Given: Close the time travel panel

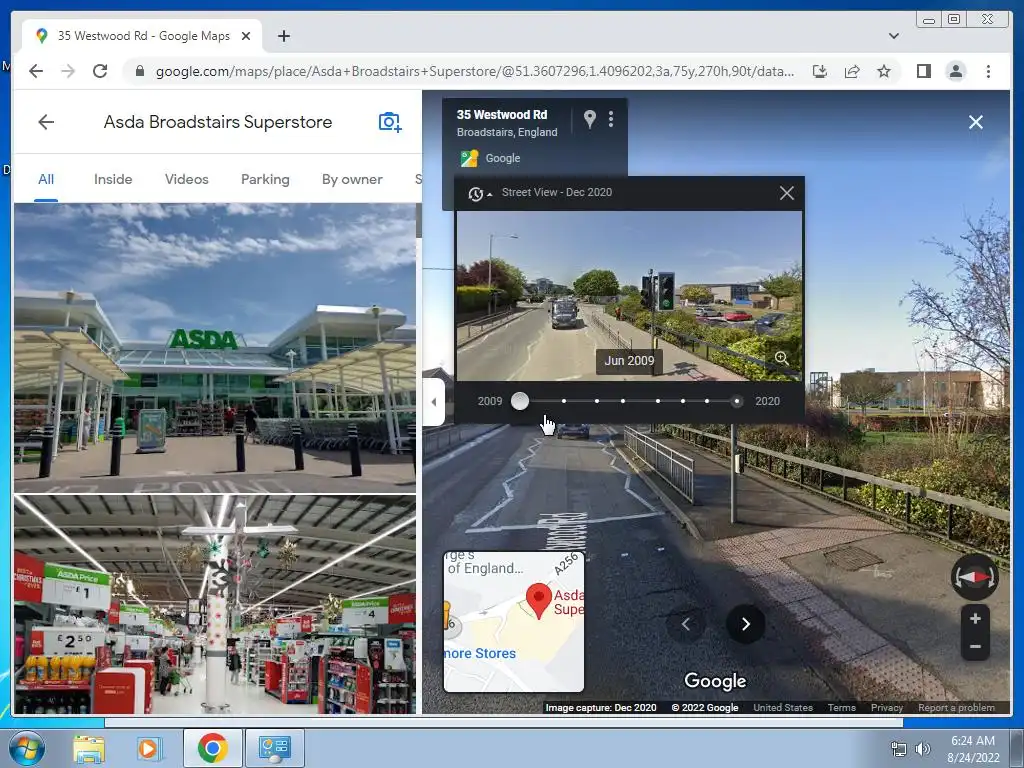Looking at the screenshot, I should pyautogui.click(x=786, y=193).
